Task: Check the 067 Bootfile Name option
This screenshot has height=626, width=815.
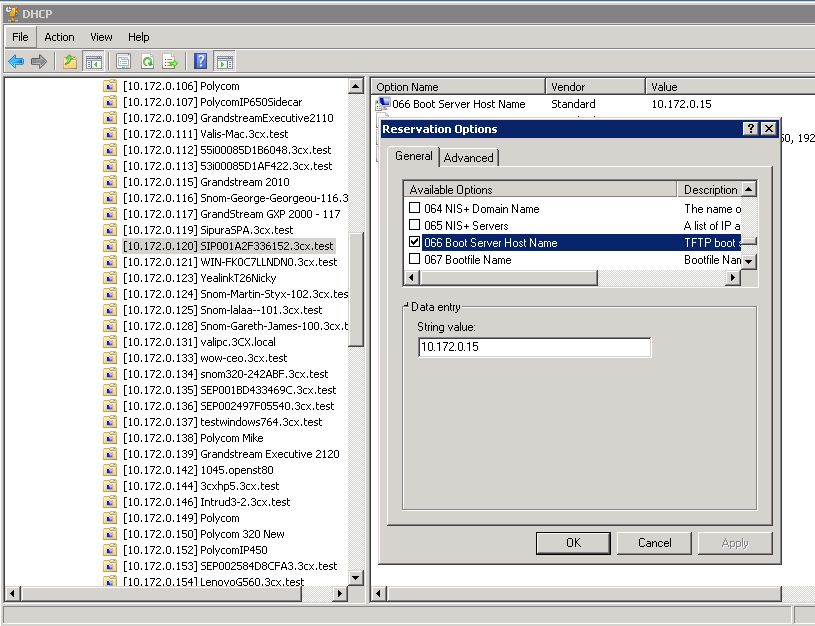Action: tap(414, 259)
